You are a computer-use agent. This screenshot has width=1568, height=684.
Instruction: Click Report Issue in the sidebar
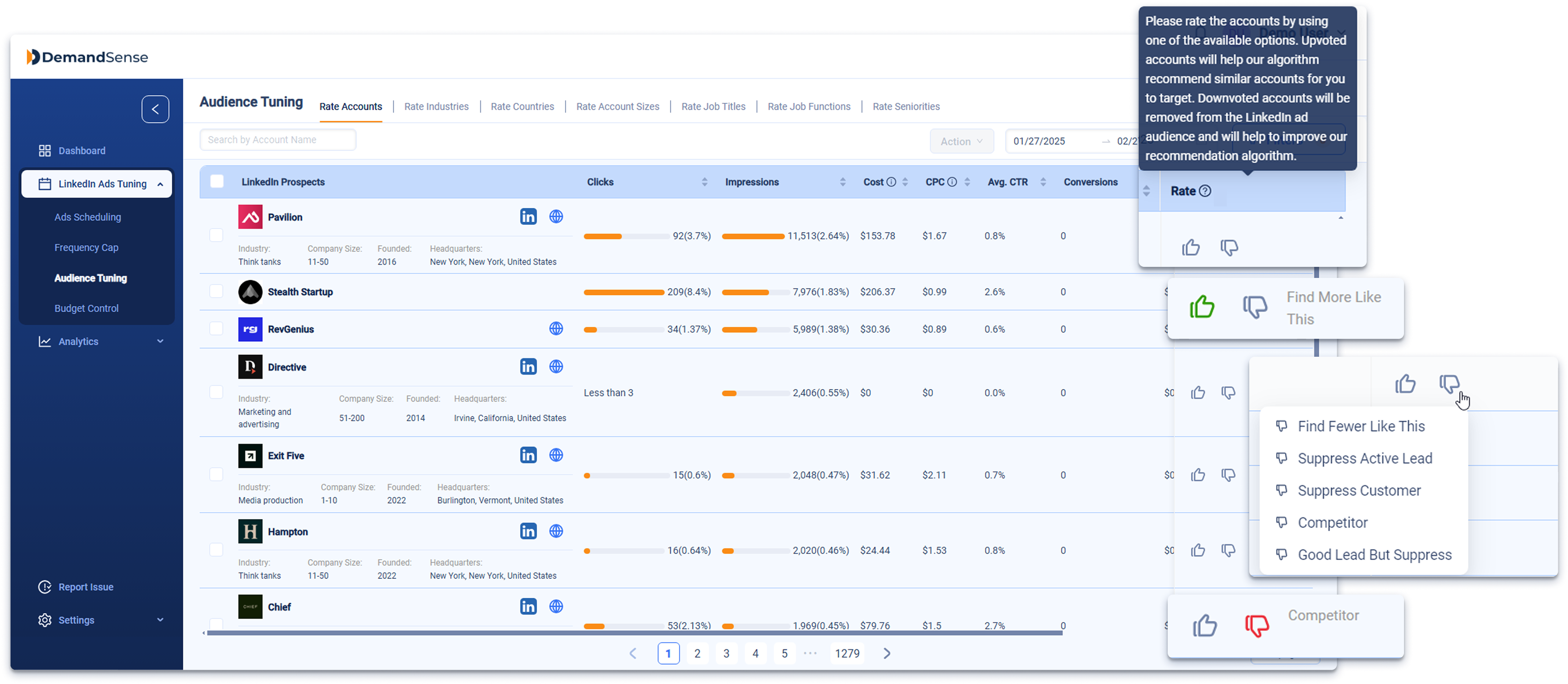(76, 587)
